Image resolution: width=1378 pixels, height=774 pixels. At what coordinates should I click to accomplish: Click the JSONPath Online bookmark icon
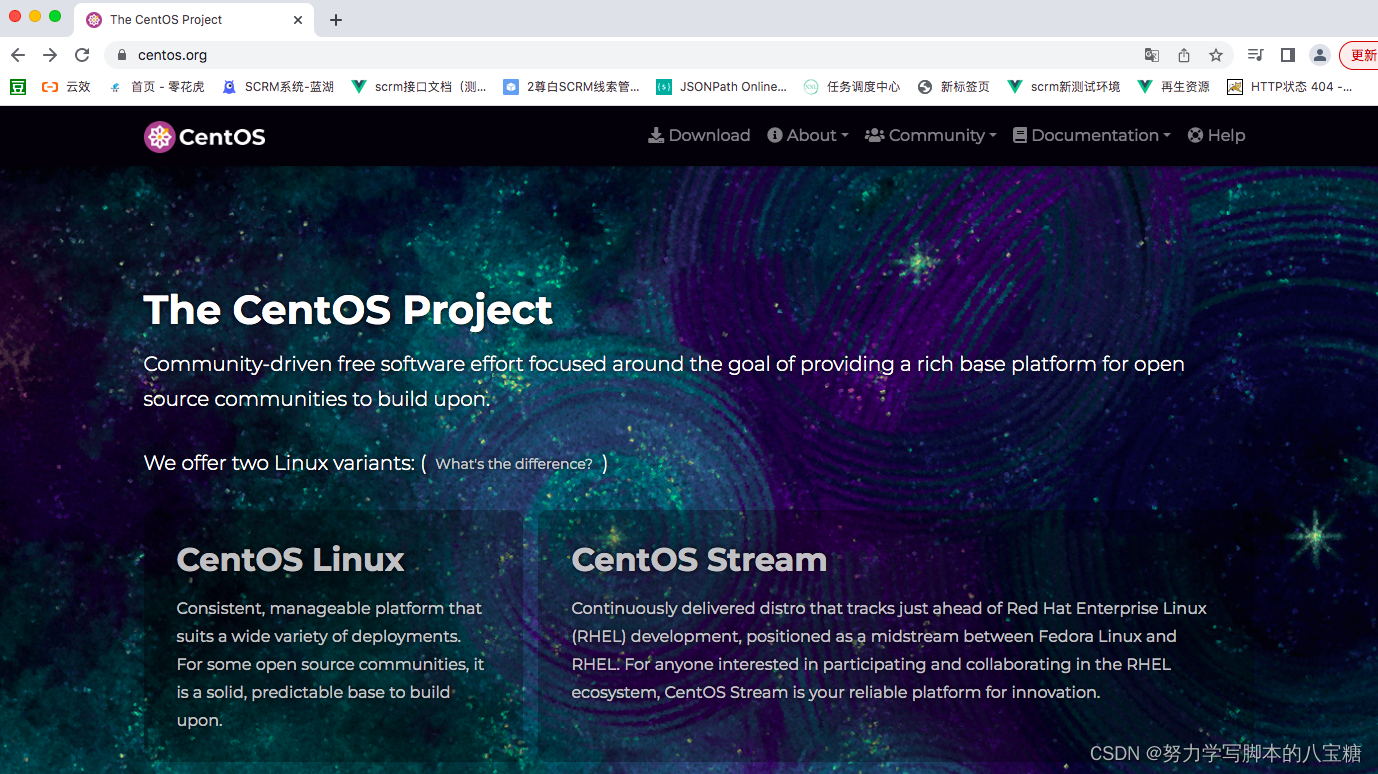click(664, 86)
